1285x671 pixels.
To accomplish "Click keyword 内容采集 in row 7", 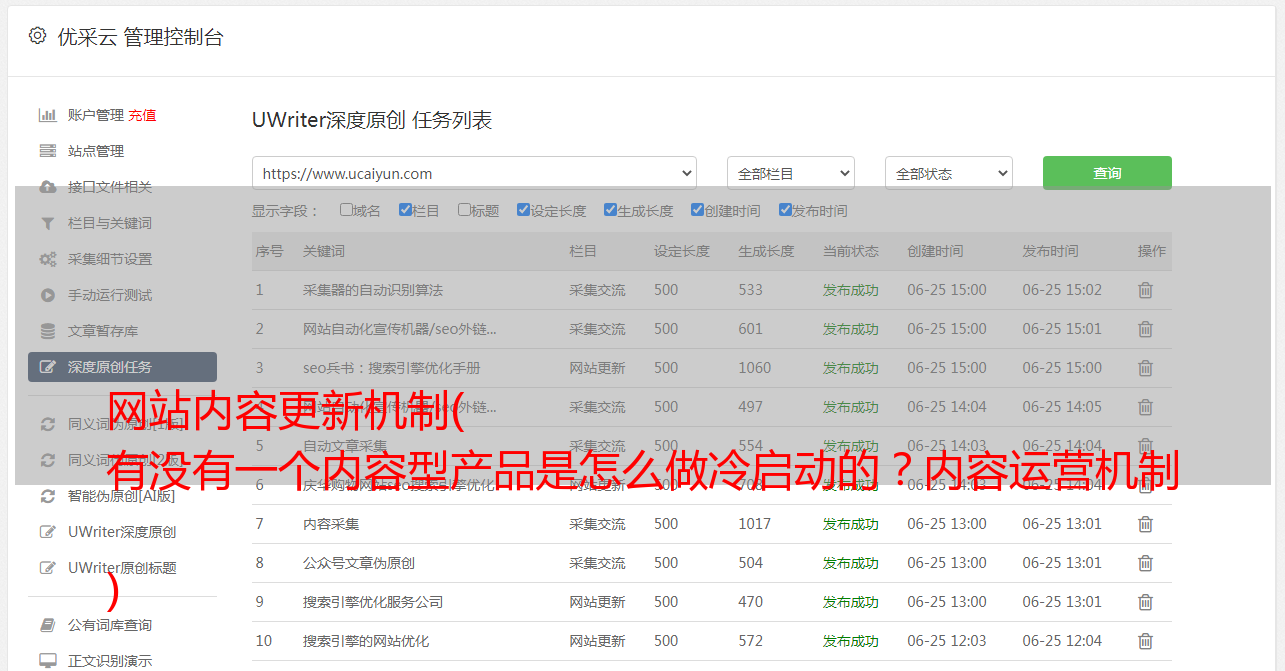I will point(331,524).
